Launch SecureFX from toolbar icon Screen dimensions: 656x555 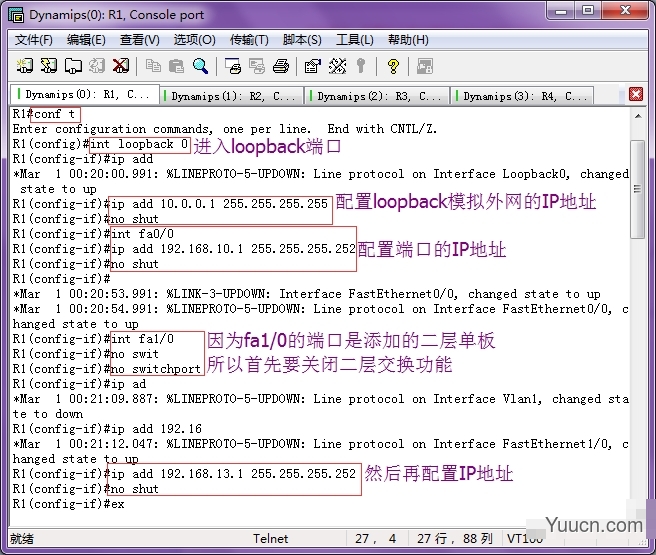425,66
